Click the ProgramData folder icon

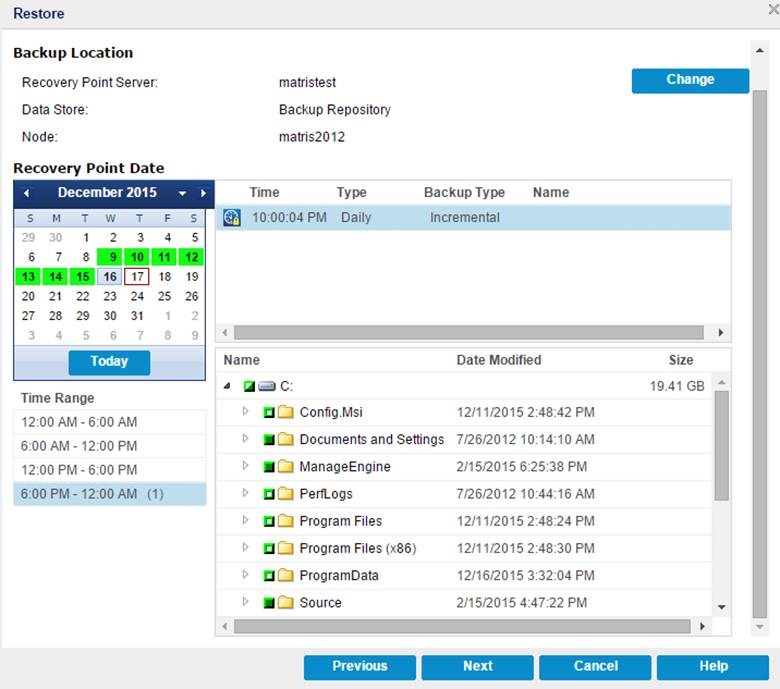286,575
